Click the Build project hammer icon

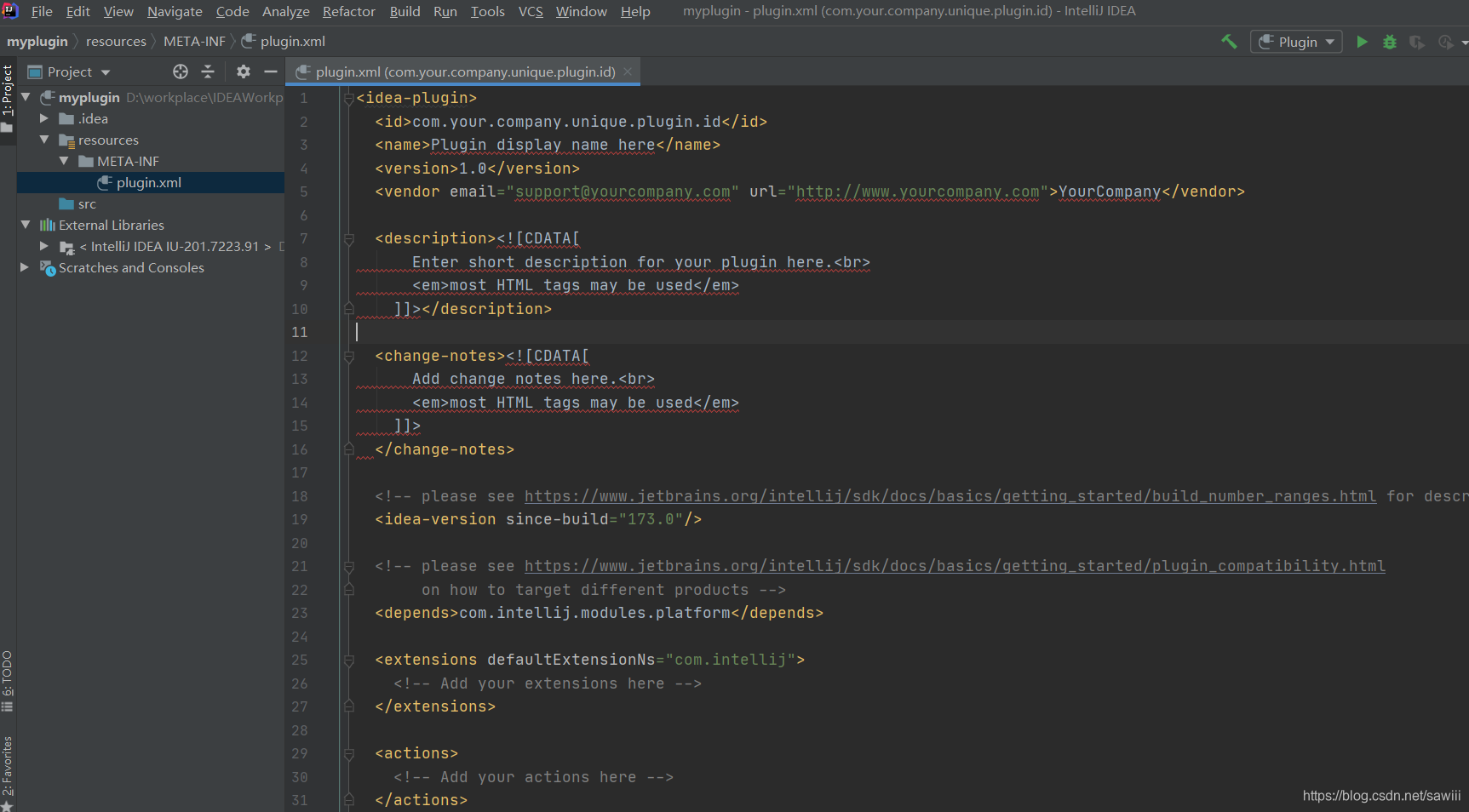pos(1229,42)
